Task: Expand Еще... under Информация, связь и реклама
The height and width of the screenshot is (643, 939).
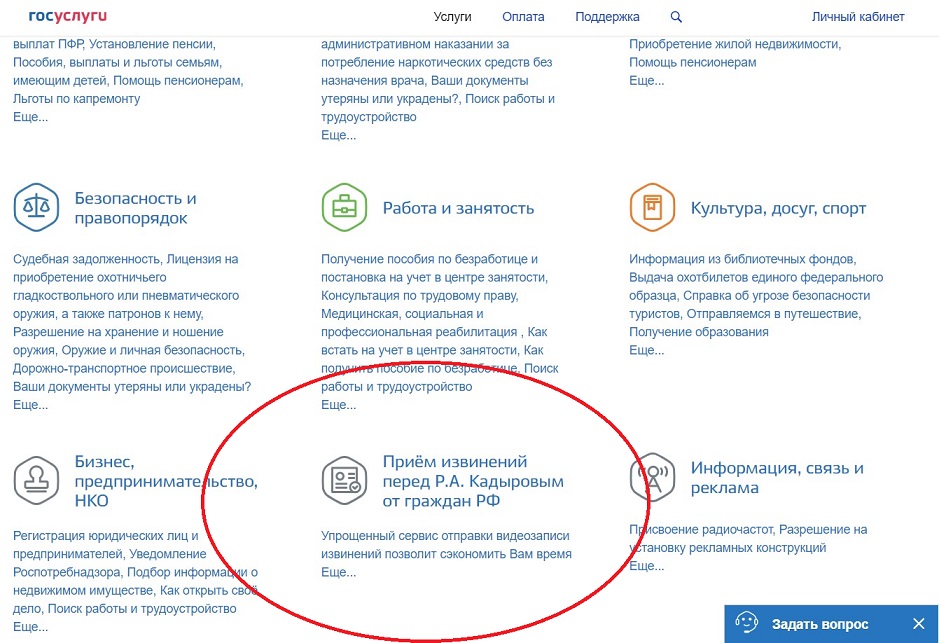Action: [x=646, y=566]
